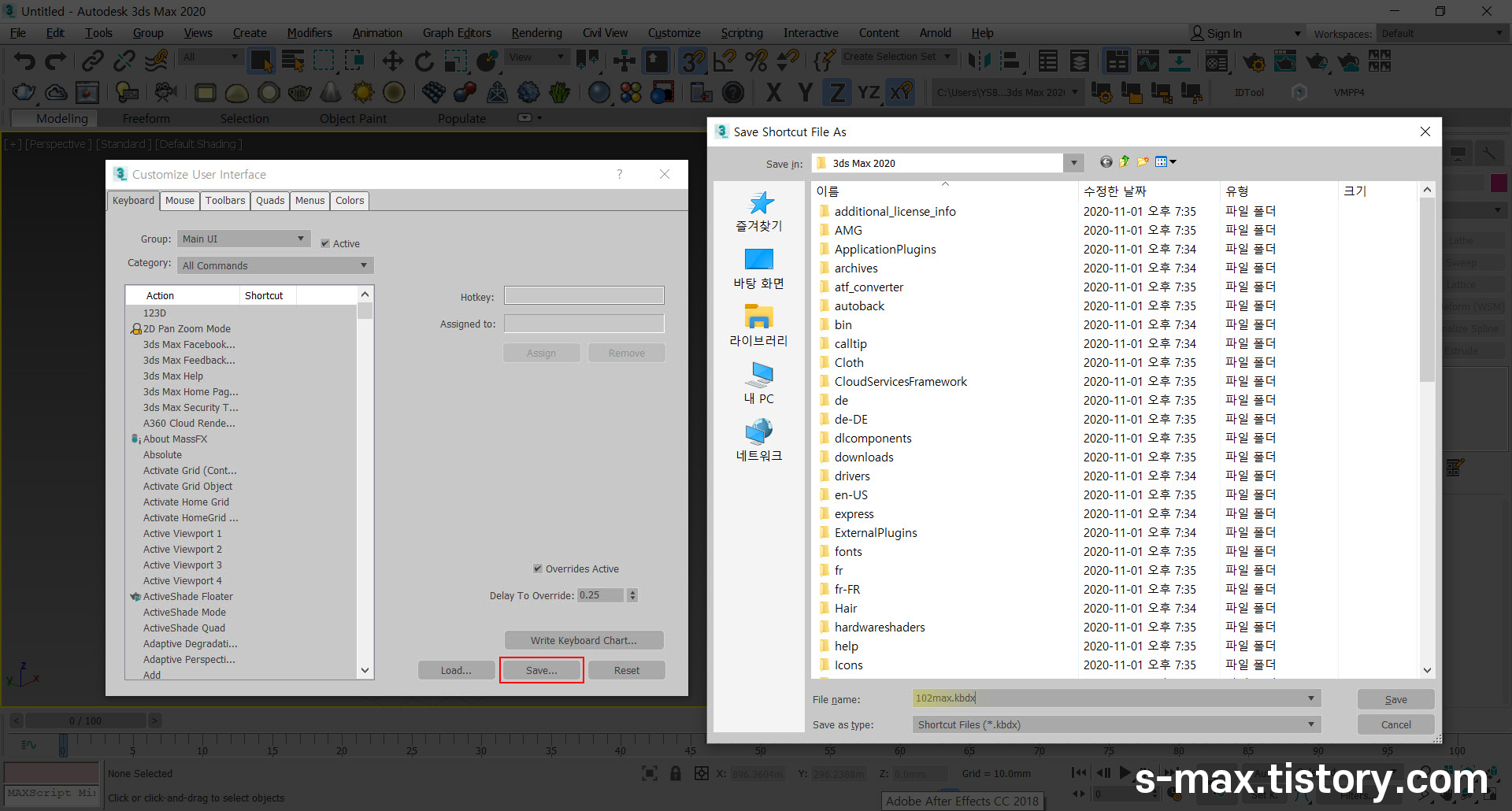Expand the File name history dropdown arrow
The height and width of the screenshot is (811, 1512).
(x=1310, y=698)
